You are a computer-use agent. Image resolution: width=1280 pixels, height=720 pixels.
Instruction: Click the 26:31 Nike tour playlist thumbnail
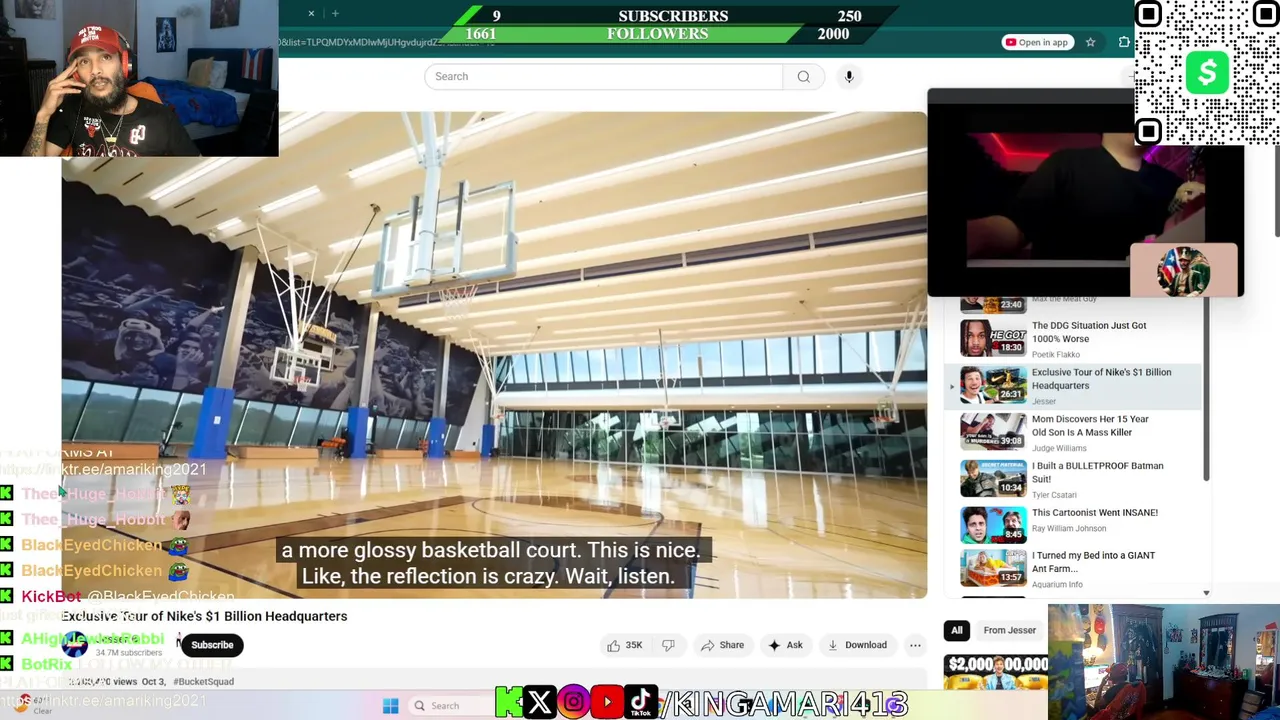(x=993, y=385)
